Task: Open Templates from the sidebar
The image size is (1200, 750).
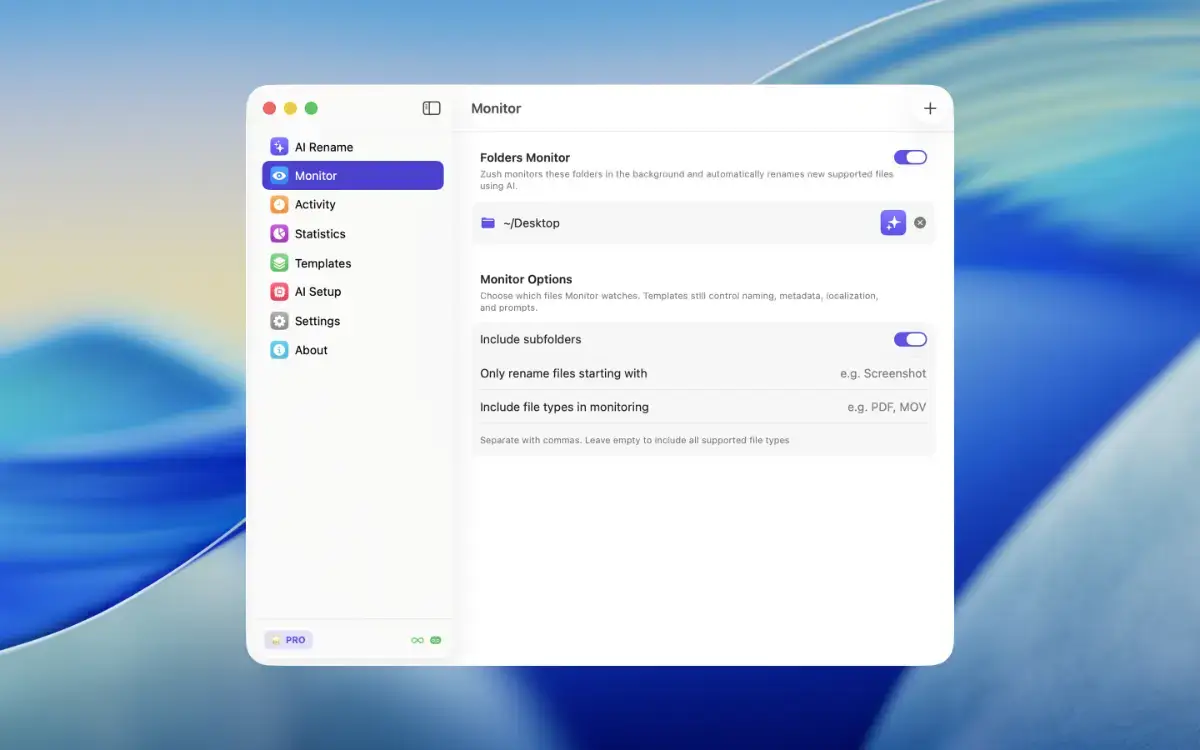Action: [352, 263]
